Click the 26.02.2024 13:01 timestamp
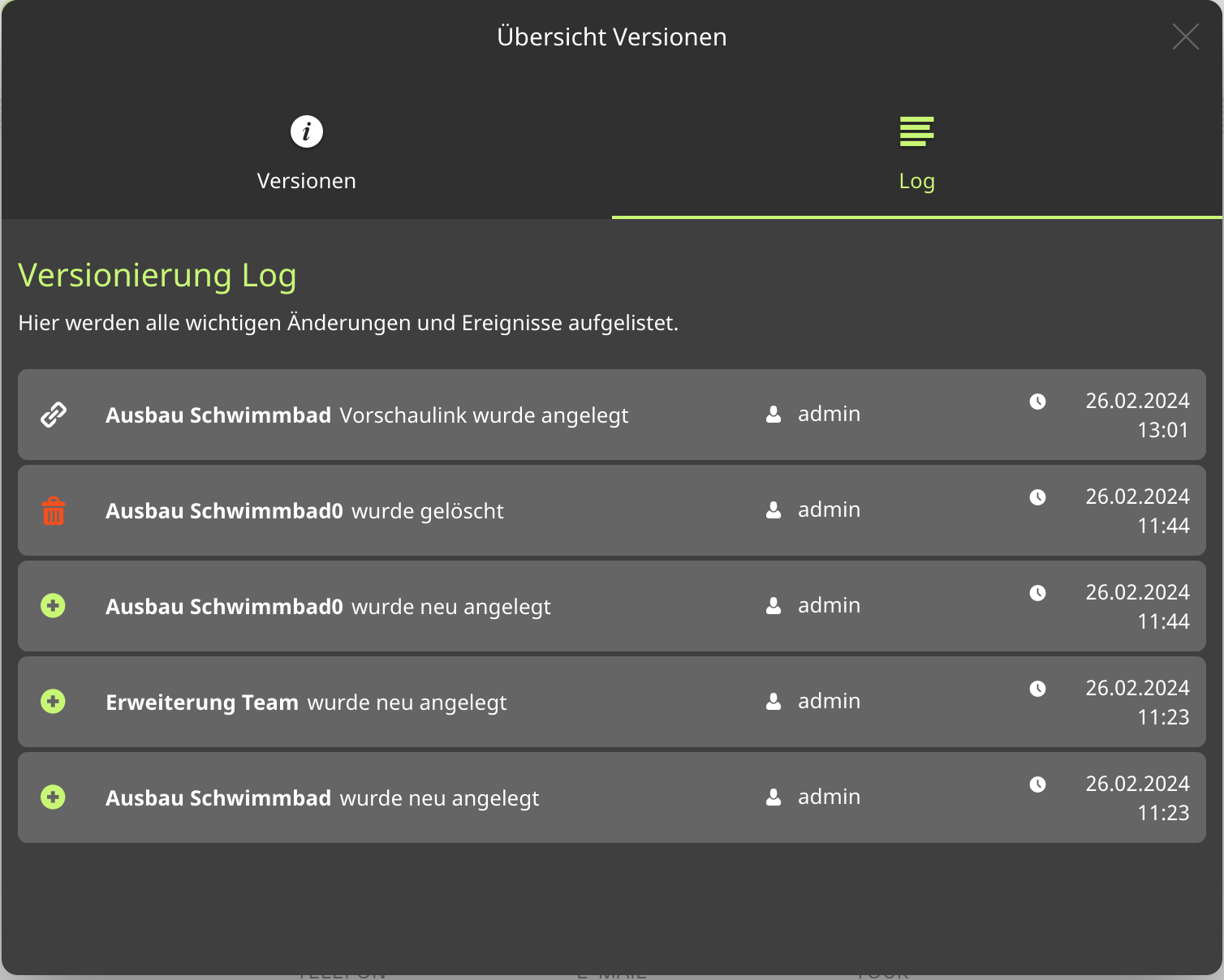1224x980 pixels. point(1137,415)
